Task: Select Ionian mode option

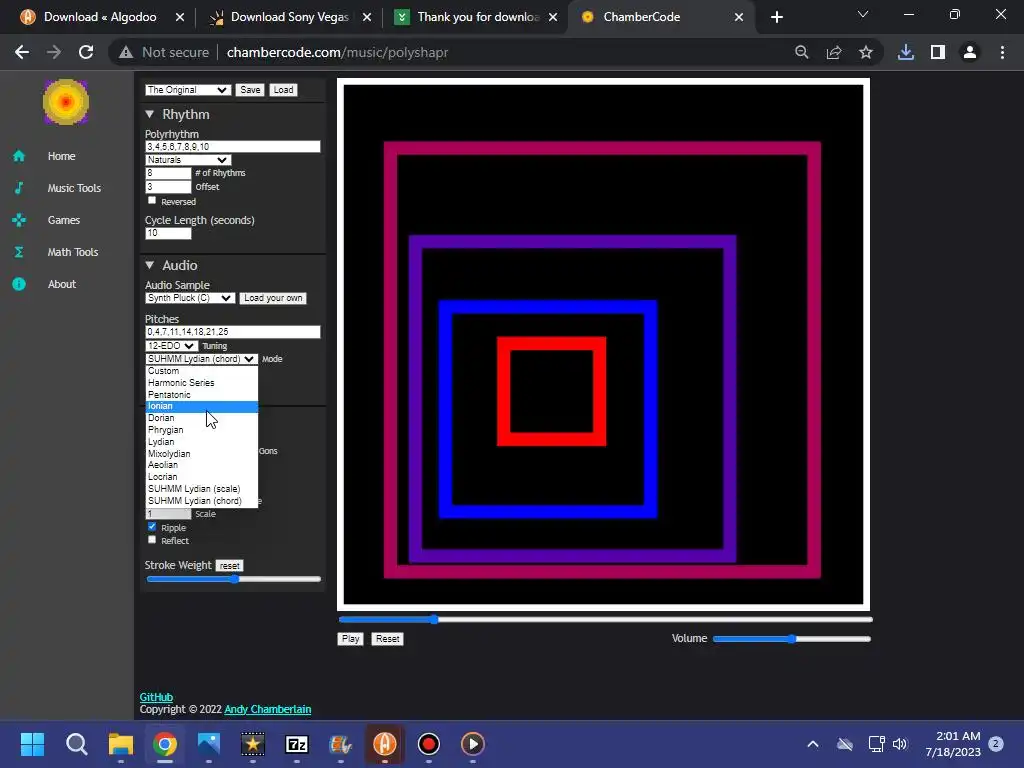Action: coord(202,406)
